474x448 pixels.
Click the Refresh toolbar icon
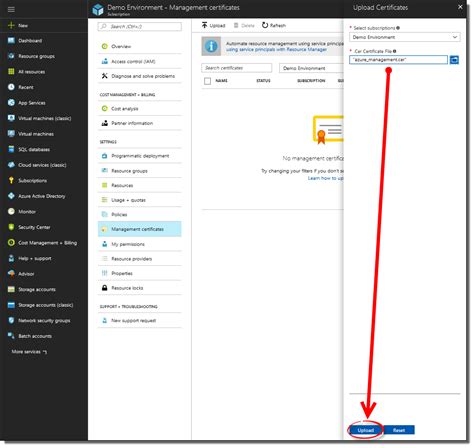coord(265,25)
